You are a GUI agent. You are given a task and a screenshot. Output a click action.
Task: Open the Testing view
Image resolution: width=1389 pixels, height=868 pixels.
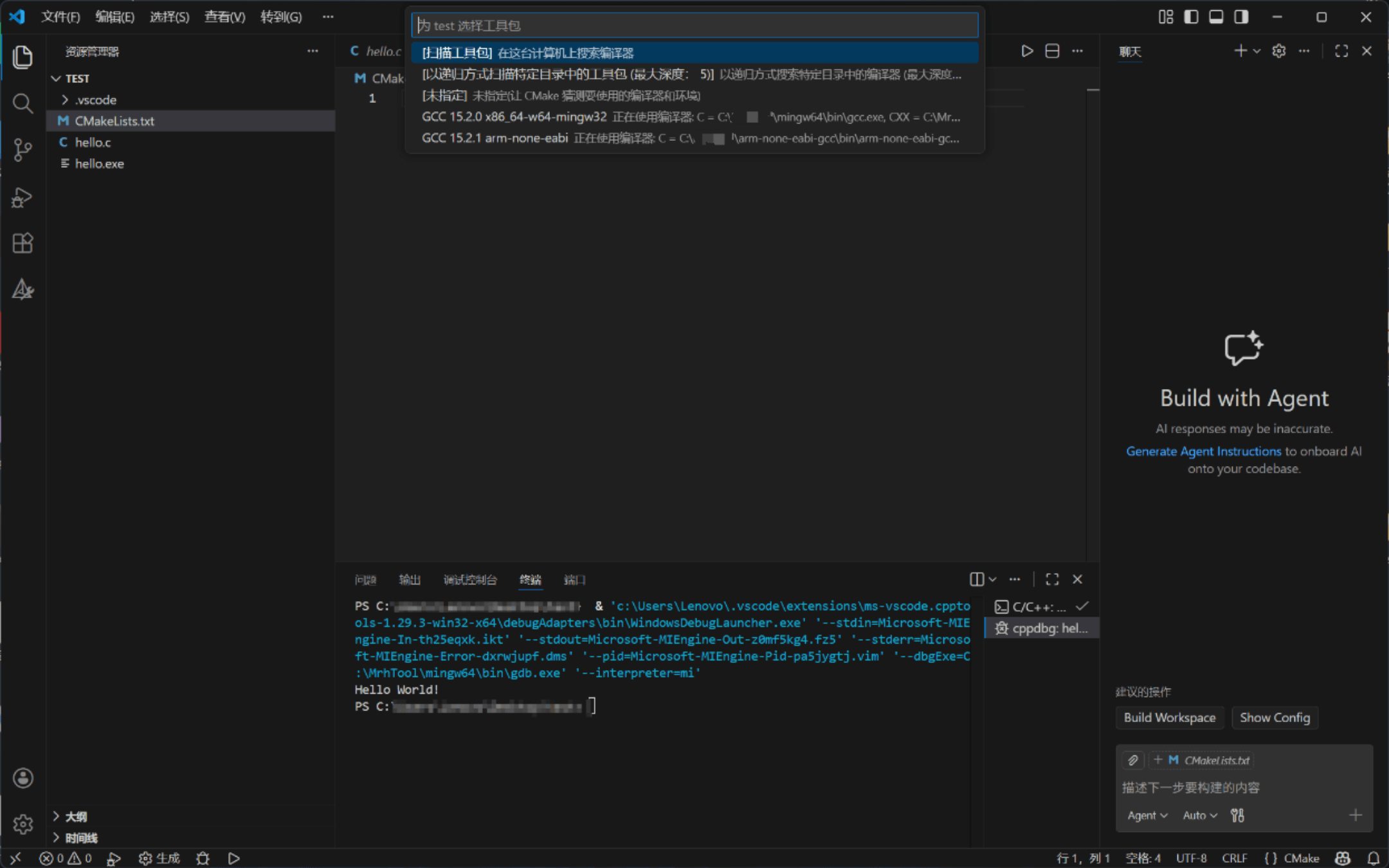(23, 289)
